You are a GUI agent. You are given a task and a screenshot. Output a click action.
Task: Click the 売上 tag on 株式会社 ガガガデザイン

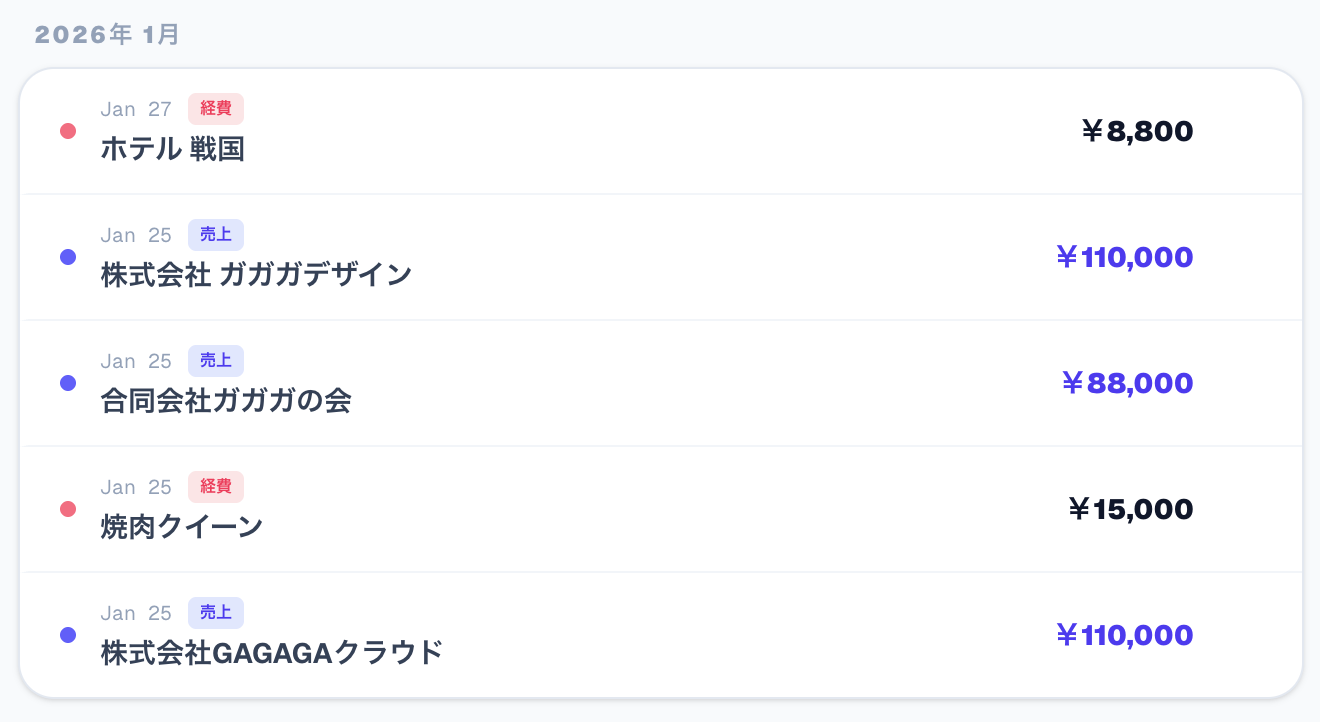216,235
